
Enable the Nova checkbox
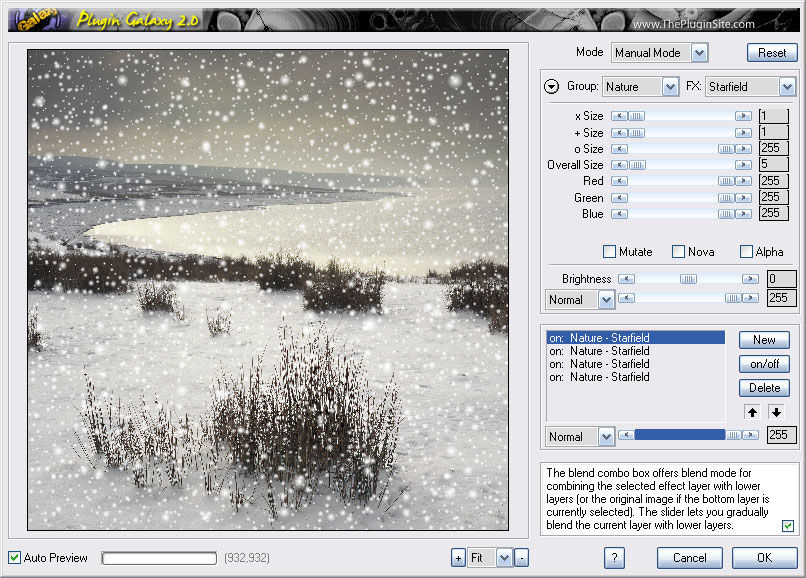(x=678, y=251)
